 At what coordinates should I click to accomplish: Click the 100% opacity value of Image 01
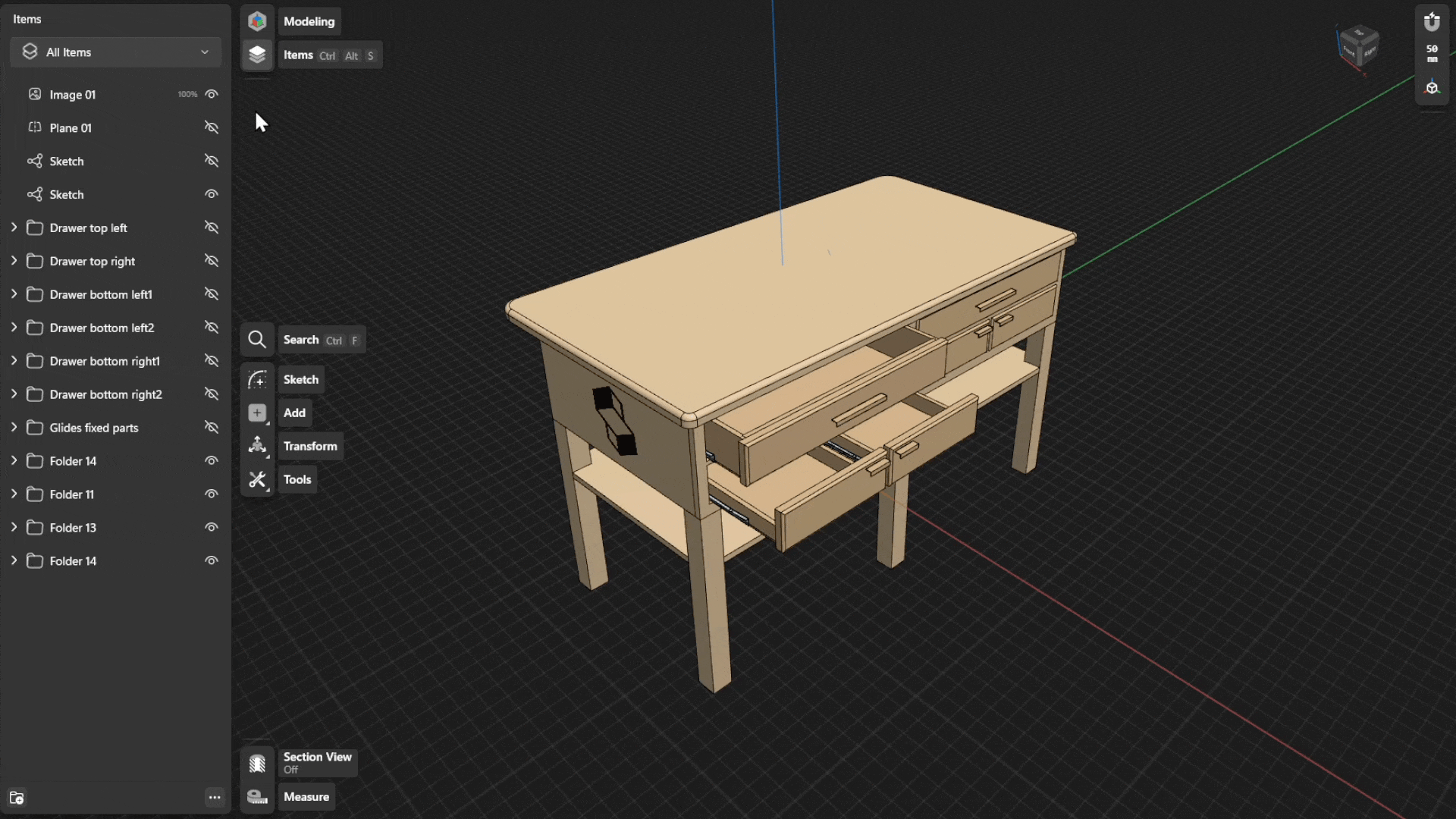(x=187, y=94)
